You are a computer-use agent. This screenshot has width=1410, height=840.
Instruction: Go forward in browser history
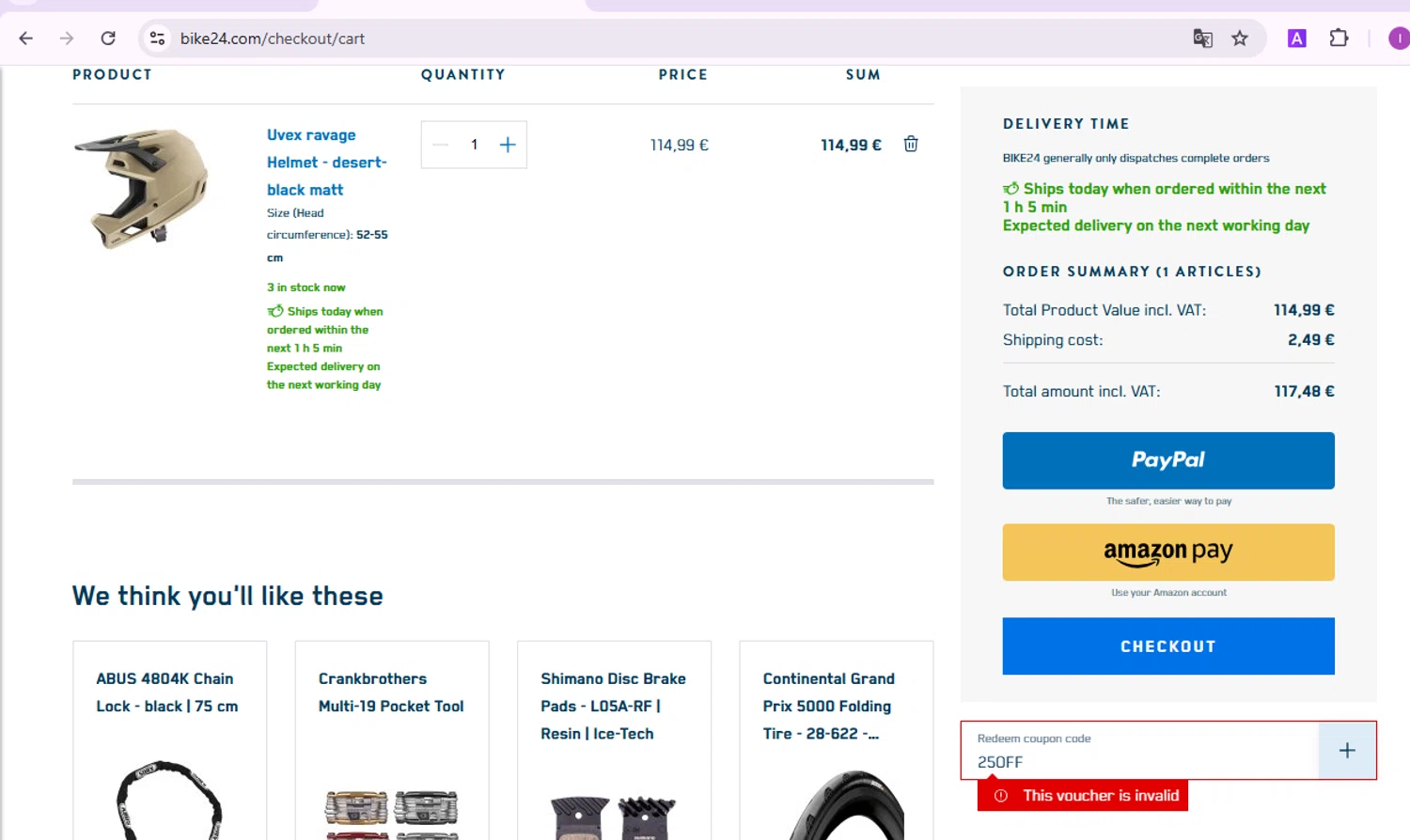(67, 39)
